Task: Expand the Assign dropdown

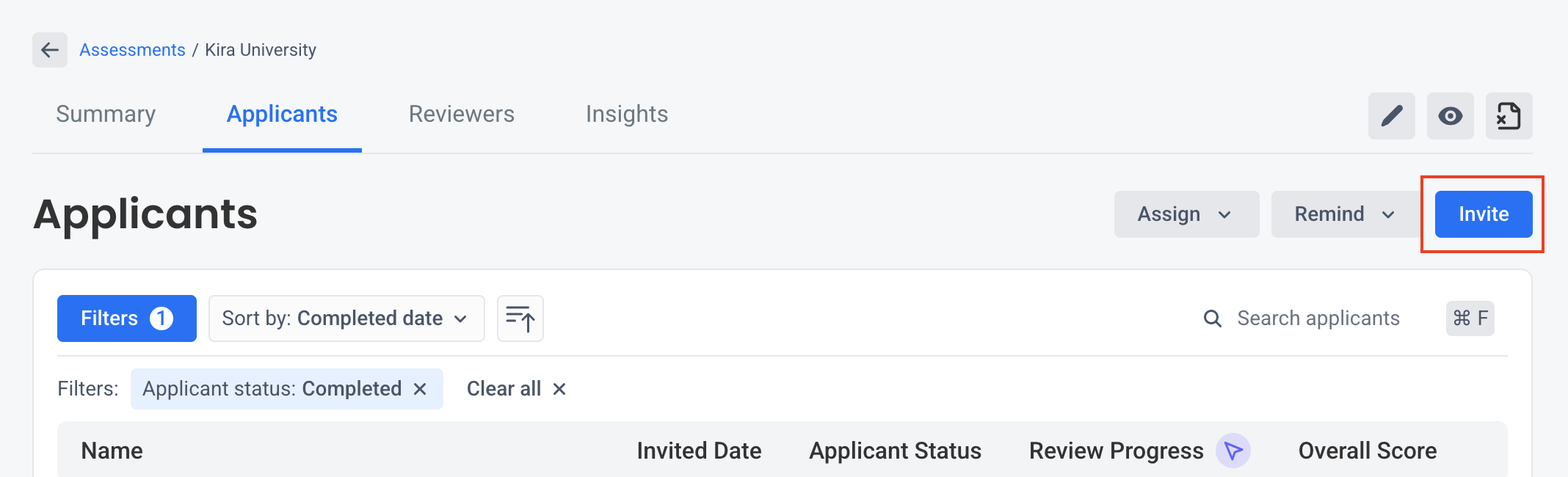Action: click(1186, 214)
